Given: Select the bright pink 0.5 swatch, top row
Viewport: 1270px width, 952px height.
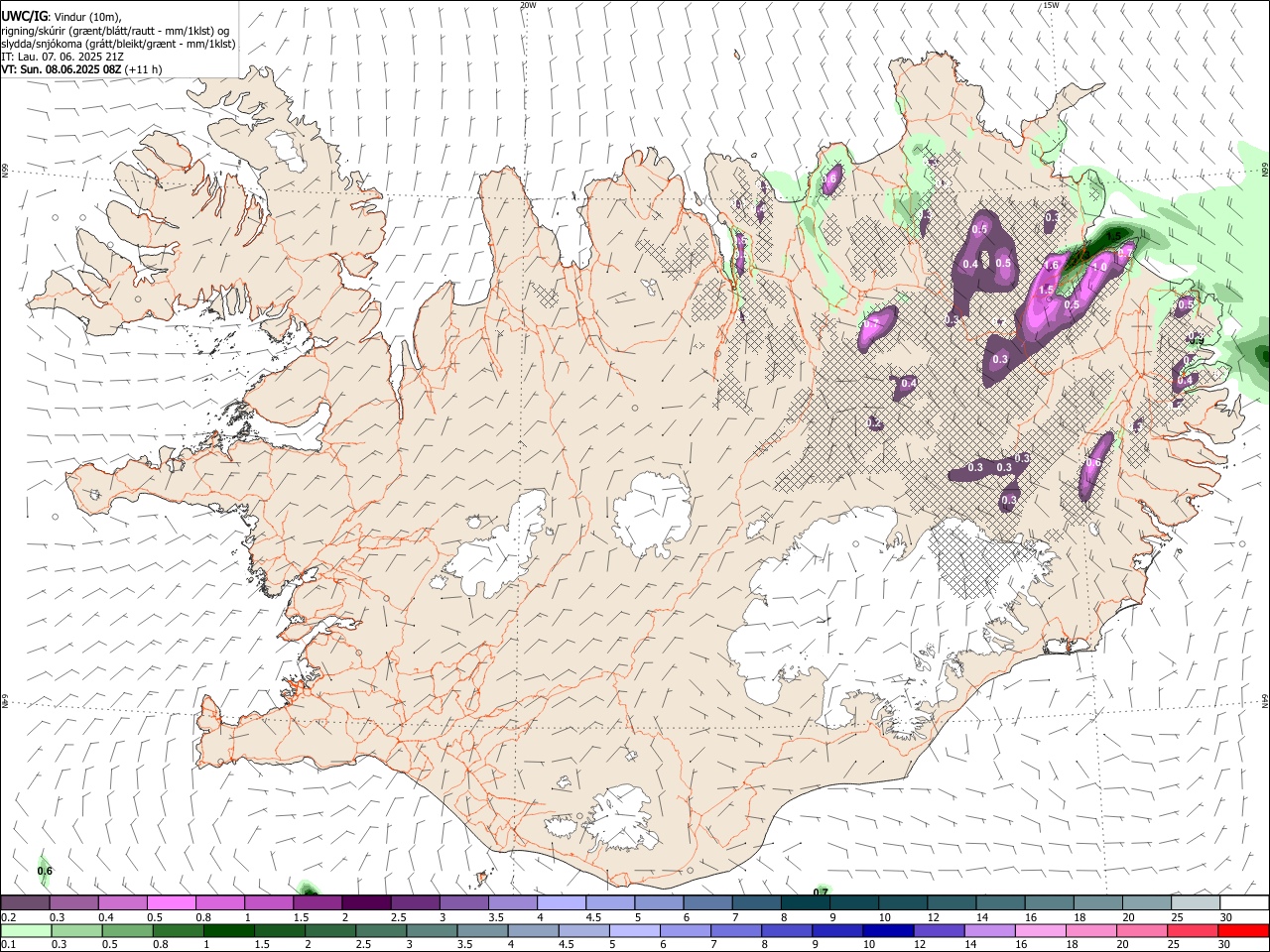Looking at the screenshot, I should pos(171,903).
